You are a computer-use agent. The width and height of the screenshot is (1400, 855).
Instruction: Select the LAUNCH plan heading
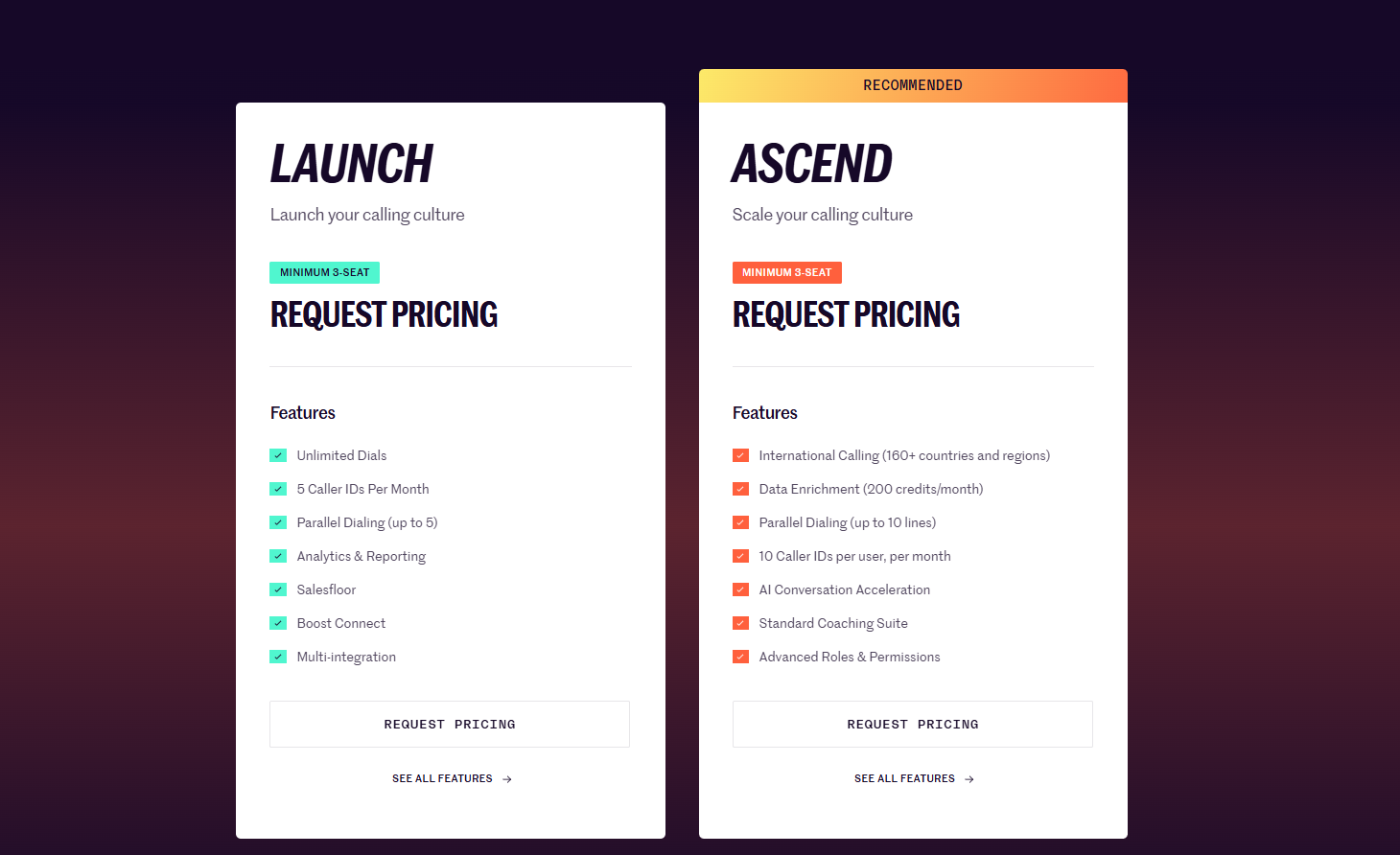352,164
